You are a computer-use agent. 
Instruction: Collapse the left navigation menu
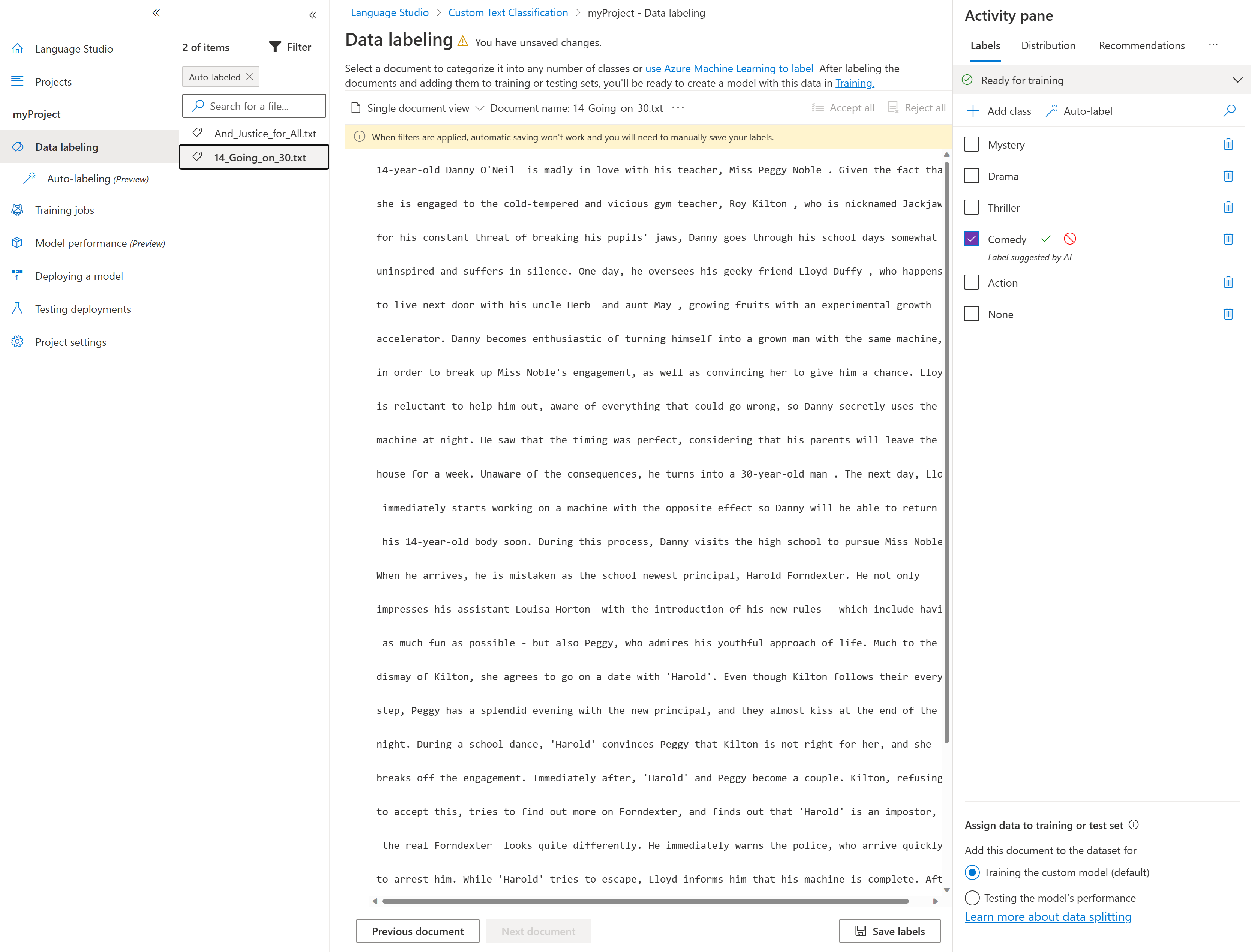(156, 13)
